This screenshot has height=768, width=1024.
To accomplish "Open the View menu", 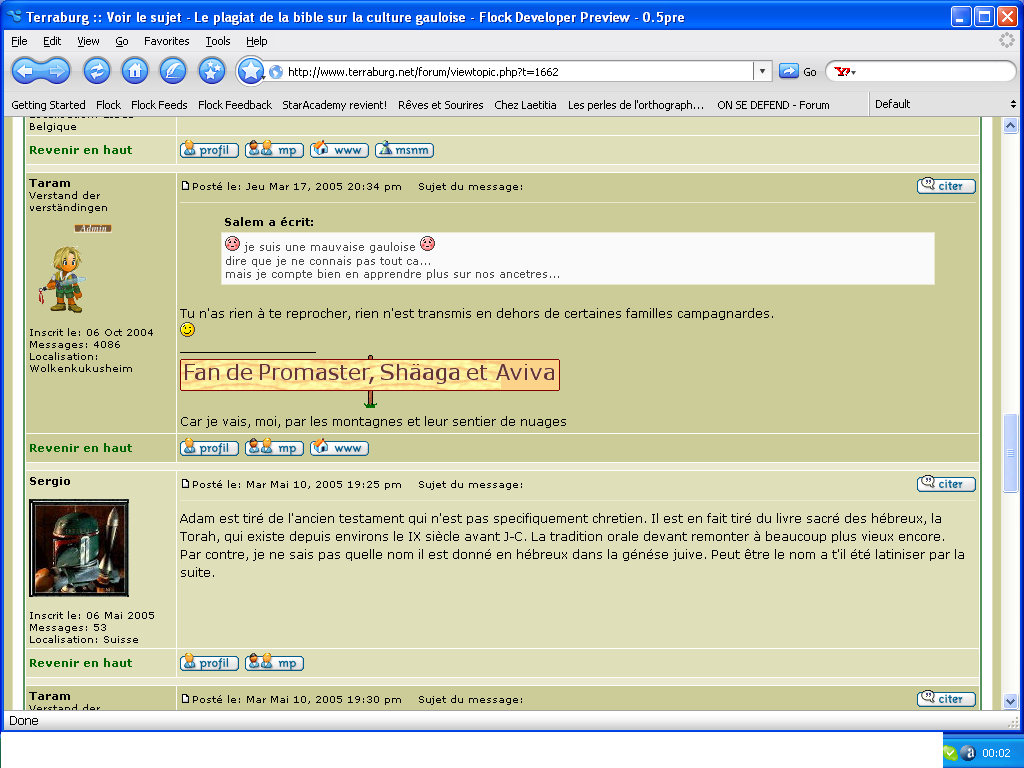I will (88, 41).
